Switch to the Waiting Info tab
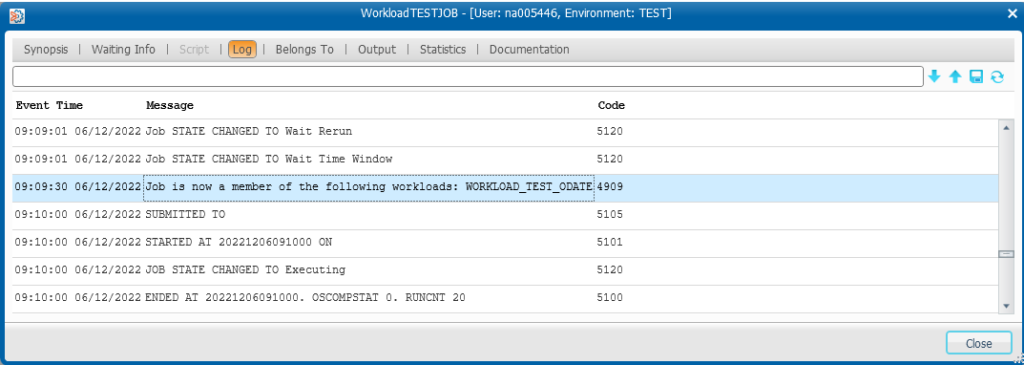1024x365 pixels. coord(123,50)
